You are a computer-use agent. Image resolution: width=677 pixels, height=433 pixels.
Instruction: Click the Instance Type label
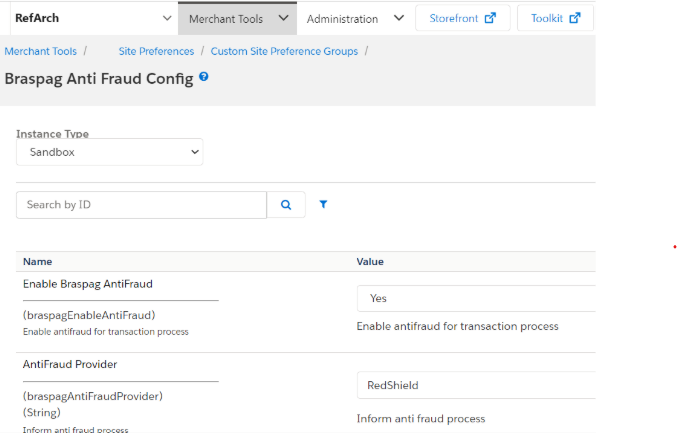tap(52, 134)
